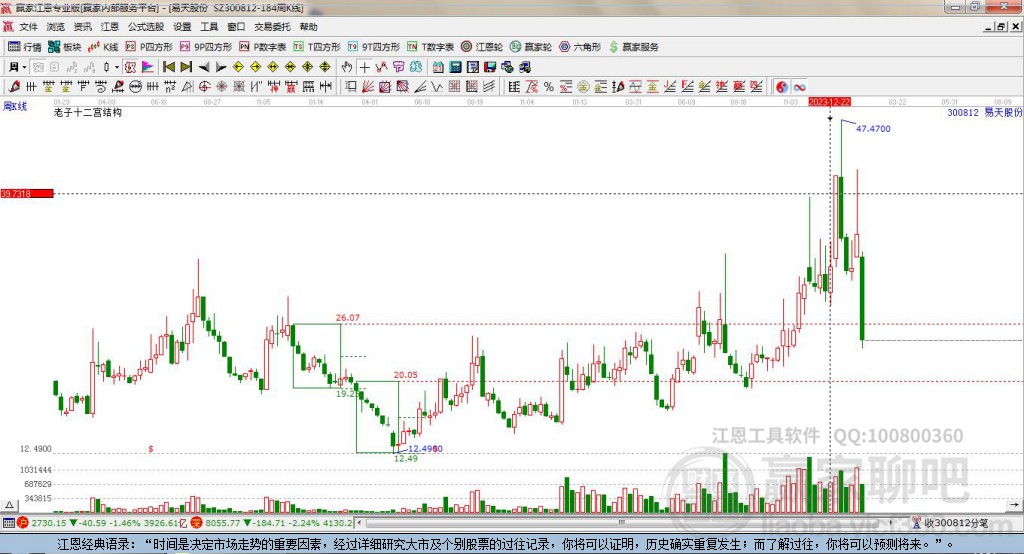Open the 江恩 menu
1024x554 pixels.
click(110, 27)
